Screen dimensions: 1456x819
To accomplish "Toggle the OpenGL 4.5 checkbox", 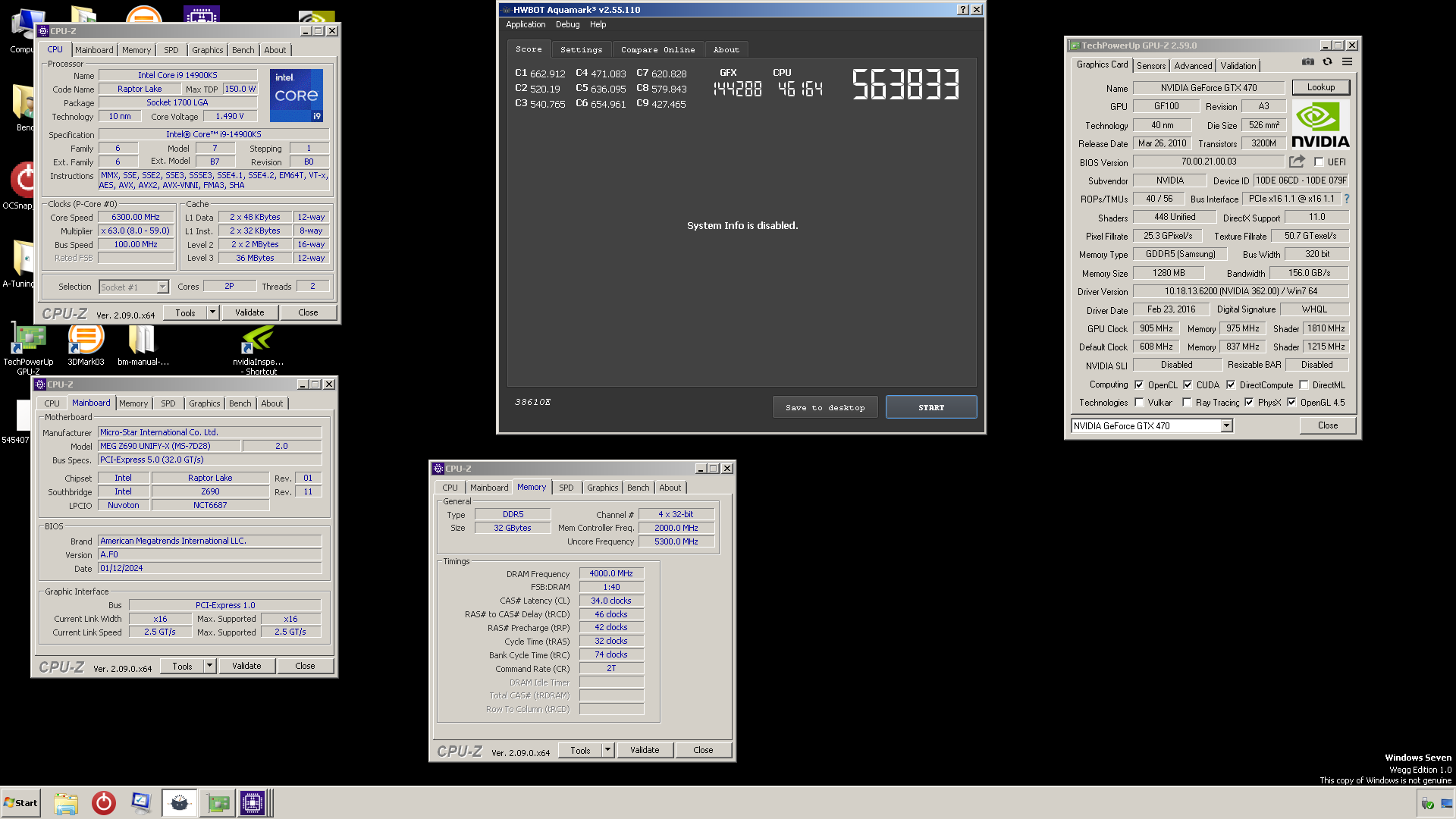I will [x=1291, y=403].
